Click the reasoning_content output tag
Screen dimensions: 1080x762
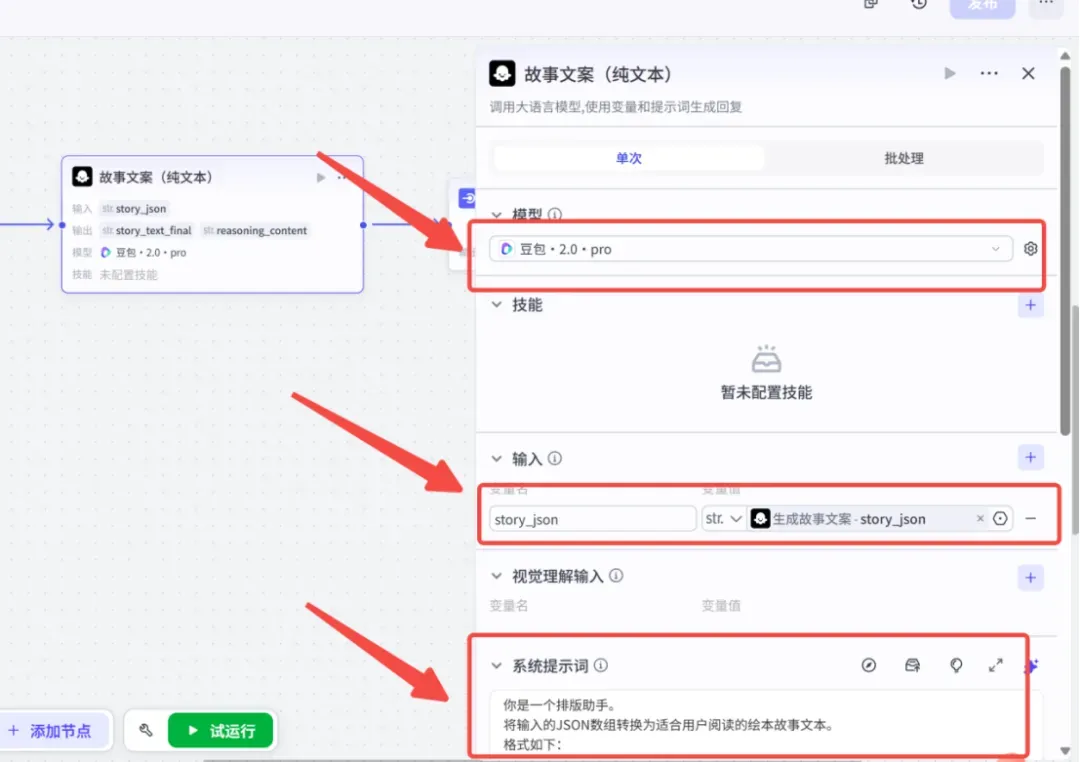[256, 230]
